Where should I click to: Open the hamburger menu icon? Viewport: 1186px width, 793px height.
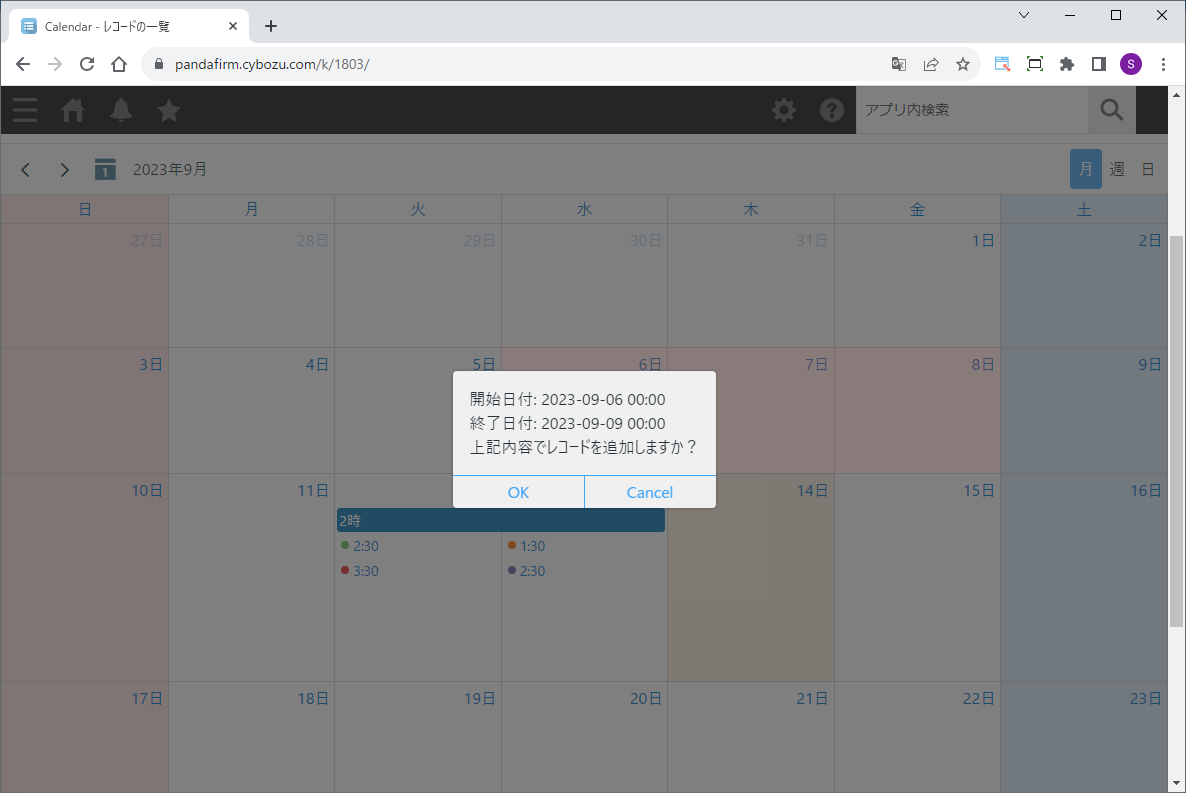[25, 110]
